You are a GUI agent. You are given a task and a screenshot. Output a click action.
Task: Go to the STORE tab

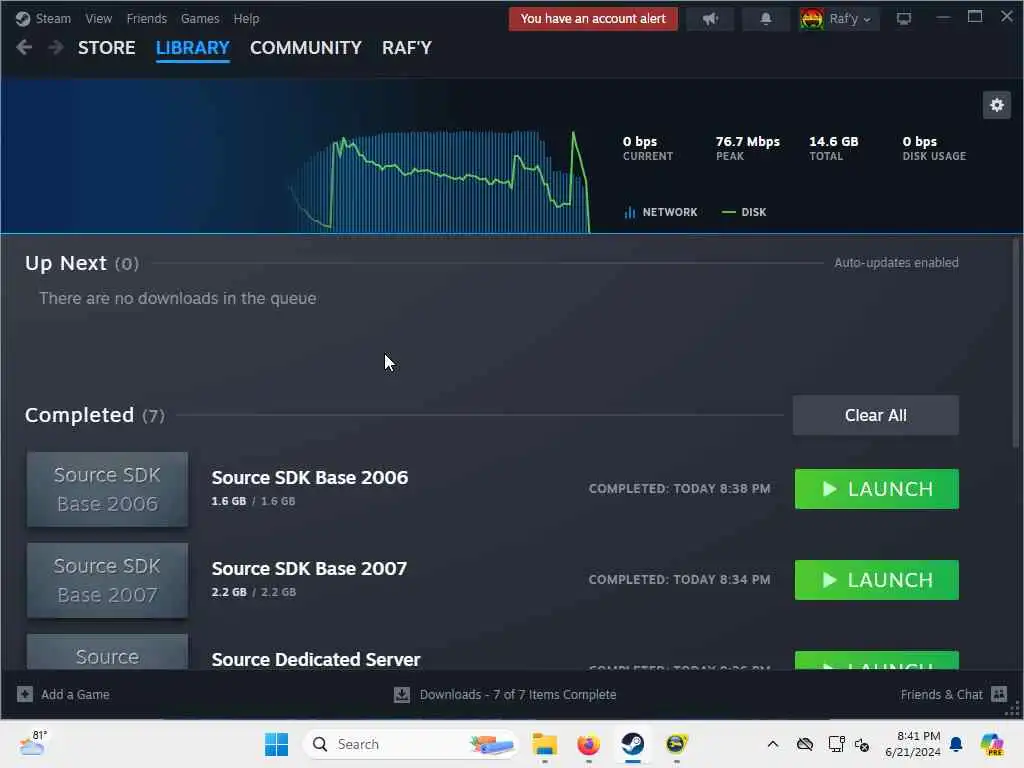point(106,48)
